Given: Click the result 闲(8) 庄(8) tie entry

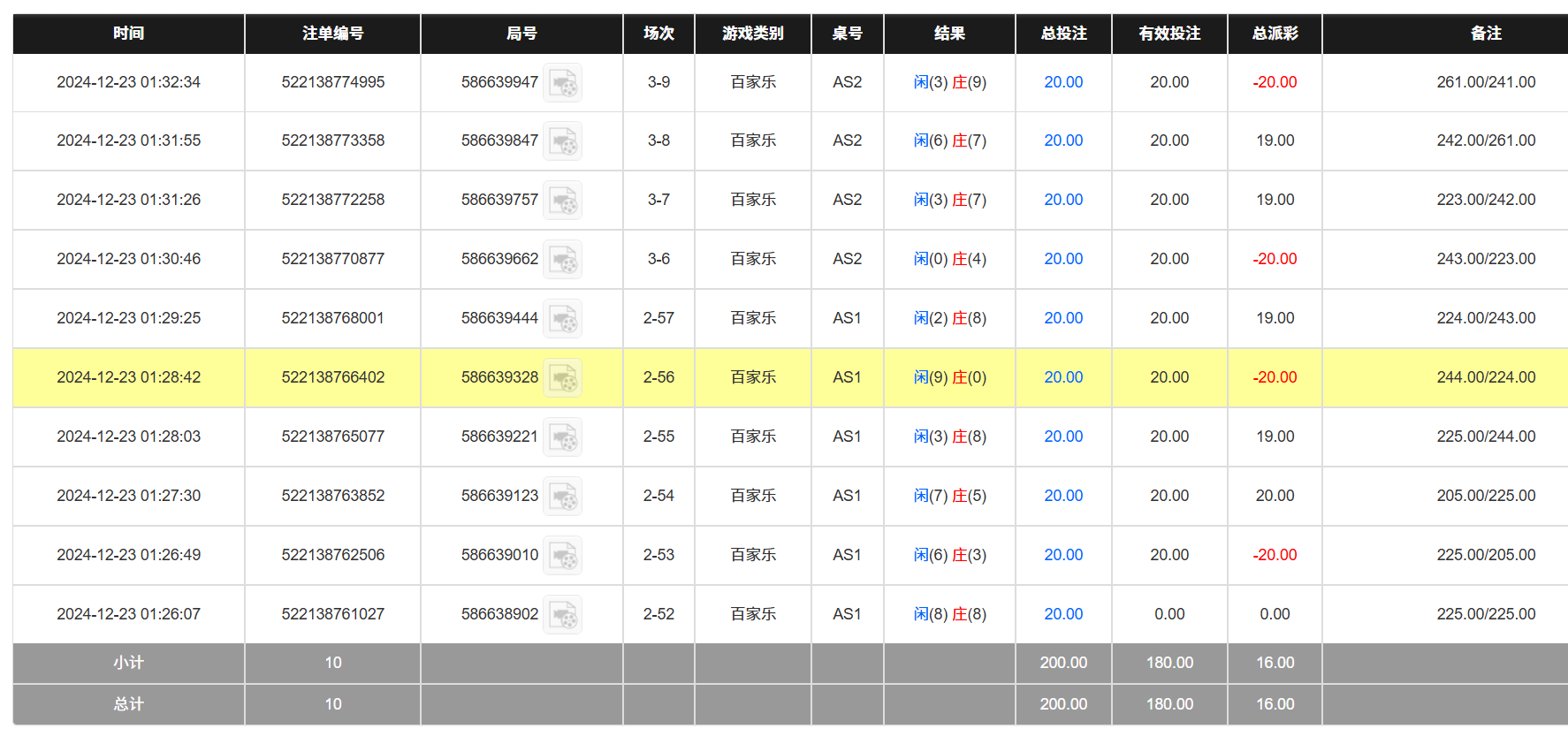Looking at the screenshot, I should tap(949, 614).
